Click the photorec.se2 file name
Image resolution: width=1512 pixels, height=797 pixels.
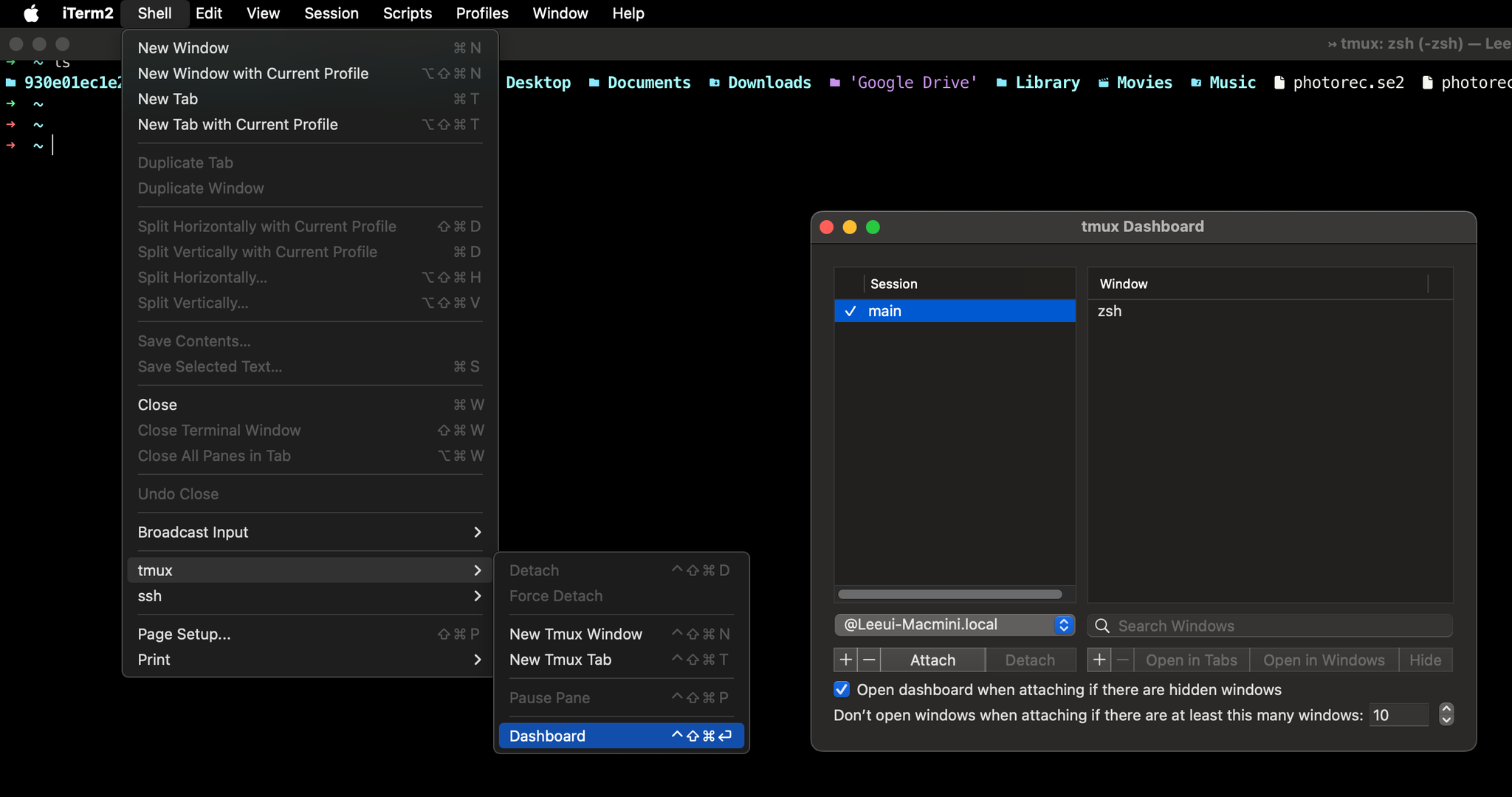point(1348,83)
